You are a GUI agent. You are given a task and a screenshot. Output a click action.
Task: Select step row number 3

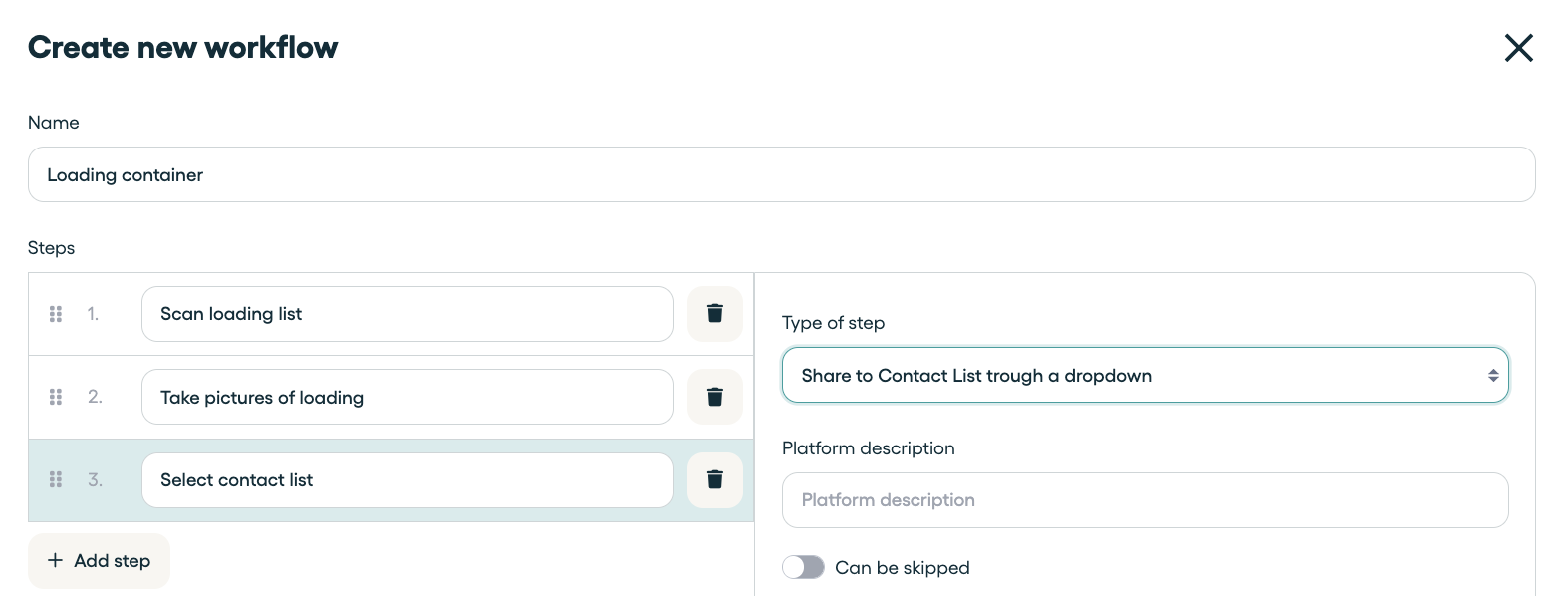click(95, 480)
